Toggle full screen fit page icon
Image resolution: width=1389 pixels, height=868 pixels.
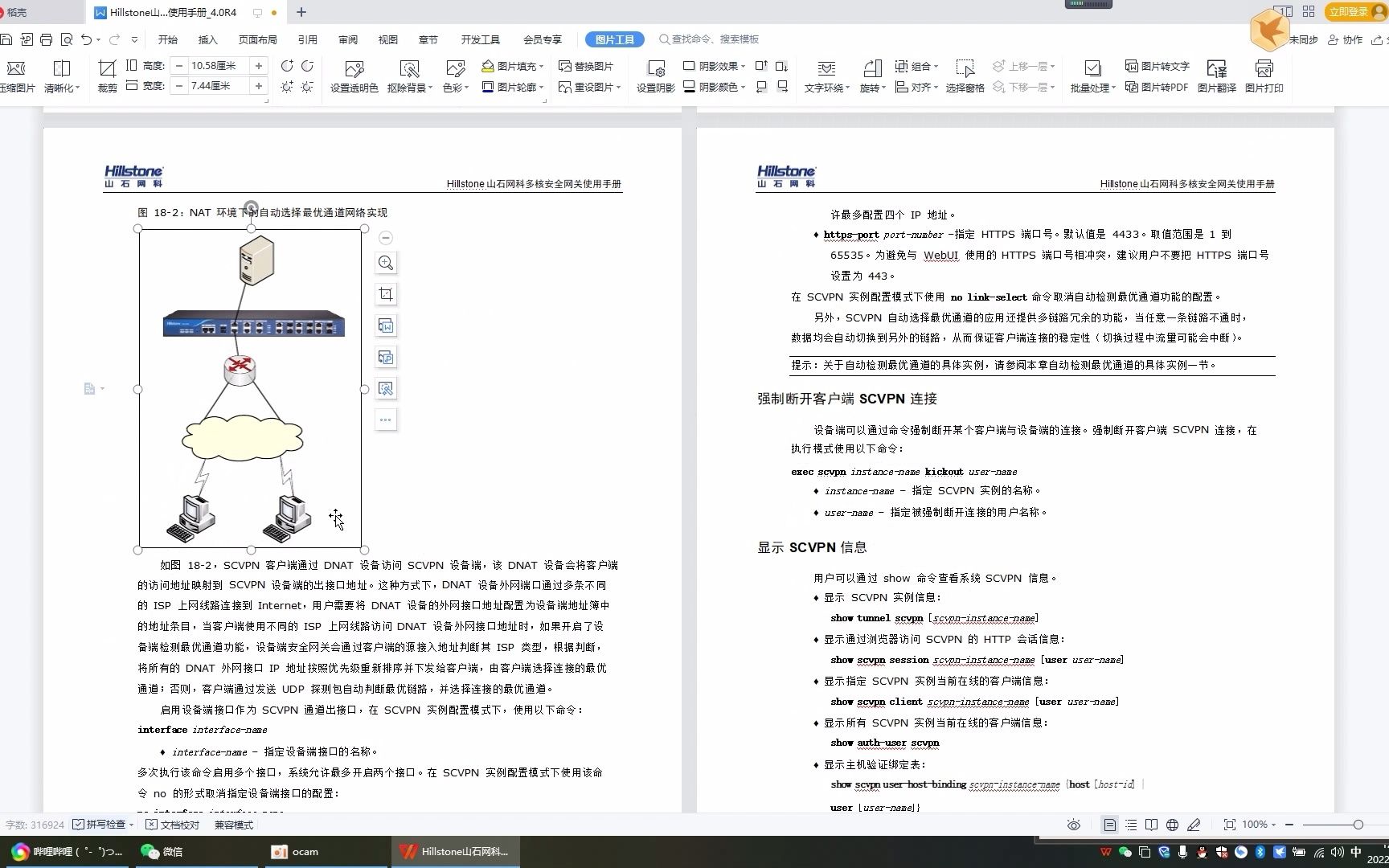pos(1229,825)
